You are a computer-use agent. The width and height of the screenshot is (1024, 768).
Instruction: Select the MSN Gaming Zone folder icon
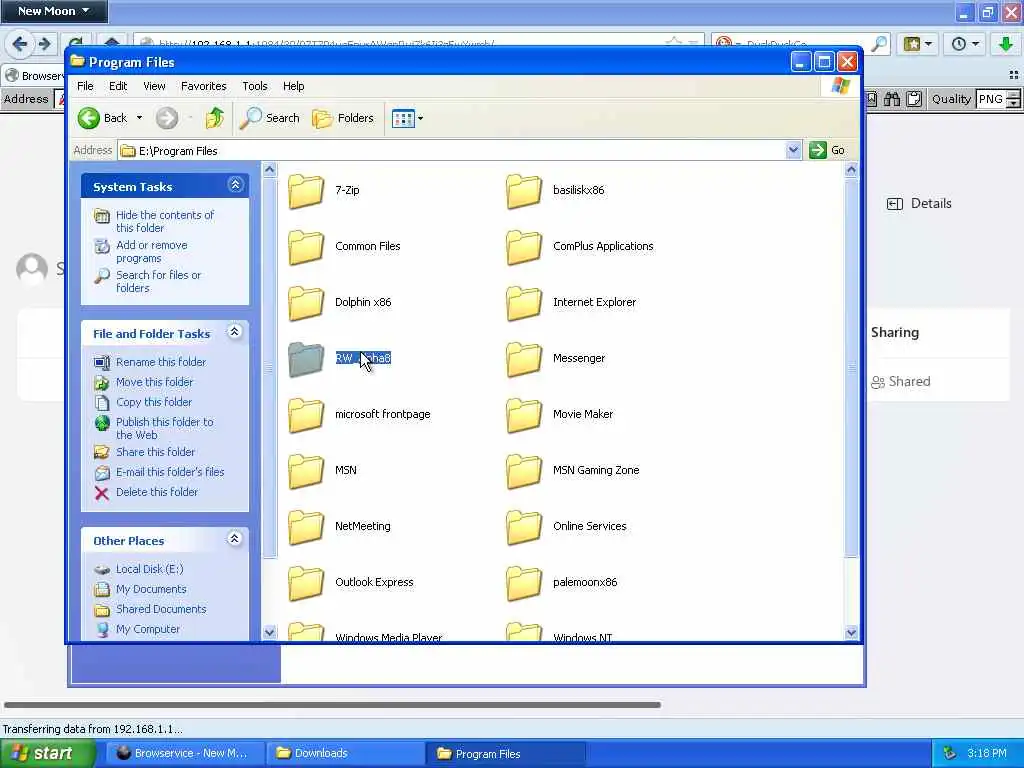tap(524, 471)
